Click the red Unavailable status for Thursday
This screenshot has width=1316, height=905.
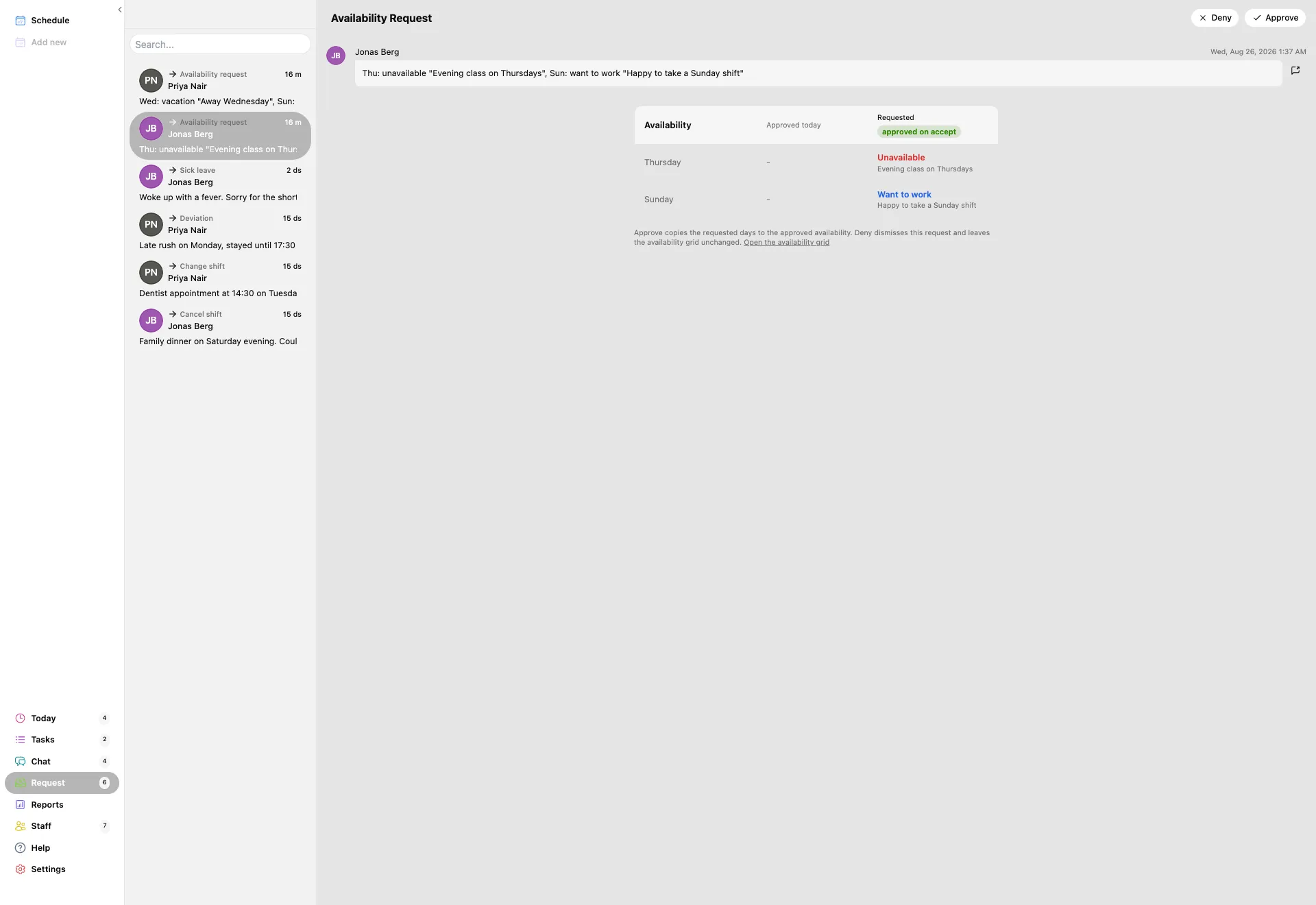(901, 158)
